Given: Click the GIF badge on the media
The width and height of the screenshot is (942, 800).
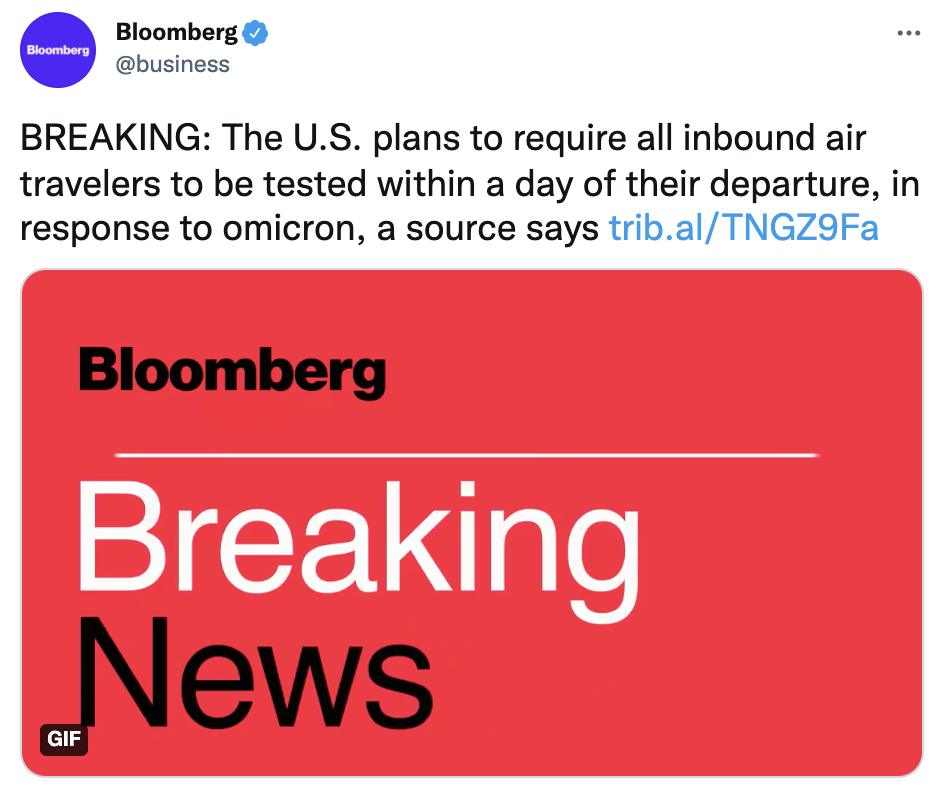Looking at the screenshot, I should click(x=64, y=739).
